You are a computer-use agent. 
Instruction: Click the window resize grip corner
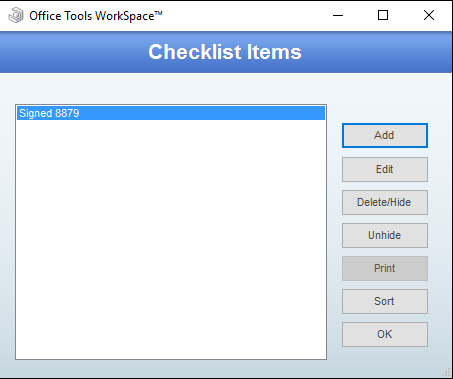(x=446, y=372)
